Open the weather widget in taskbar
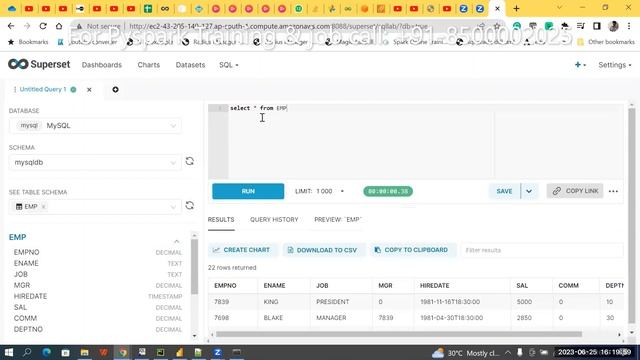The width and height of the screenshot is (640, 360). point(465,353)
